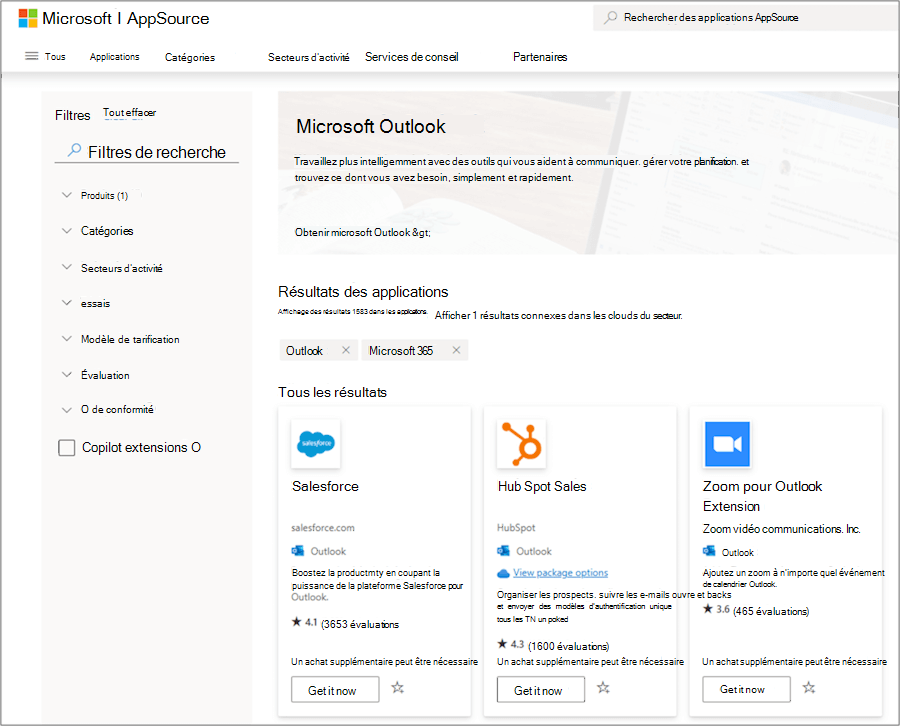Open Services de conseil in the top navigation

412,57
